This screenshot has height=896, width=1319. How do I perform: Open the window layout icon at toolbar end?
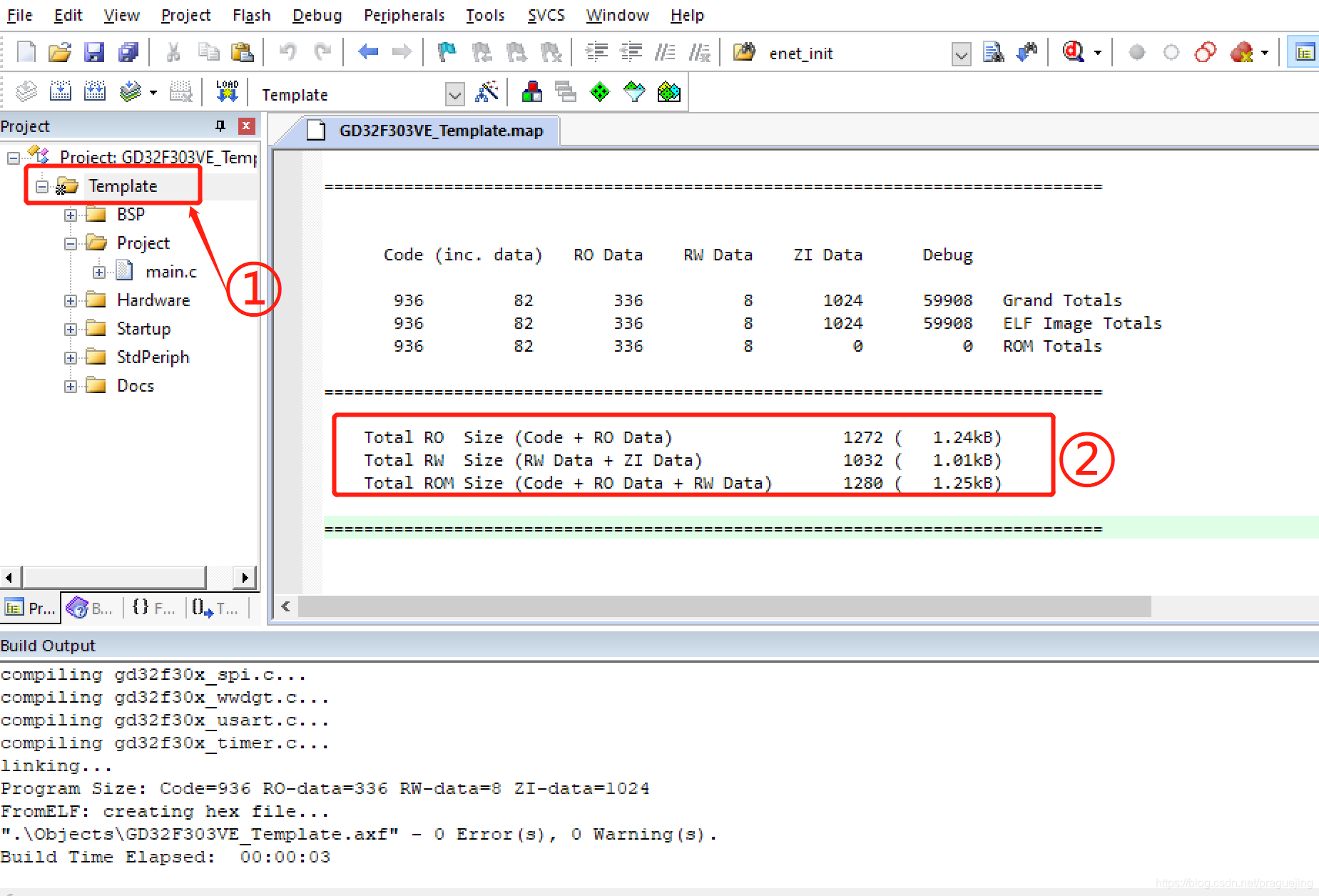point(1304,53)
